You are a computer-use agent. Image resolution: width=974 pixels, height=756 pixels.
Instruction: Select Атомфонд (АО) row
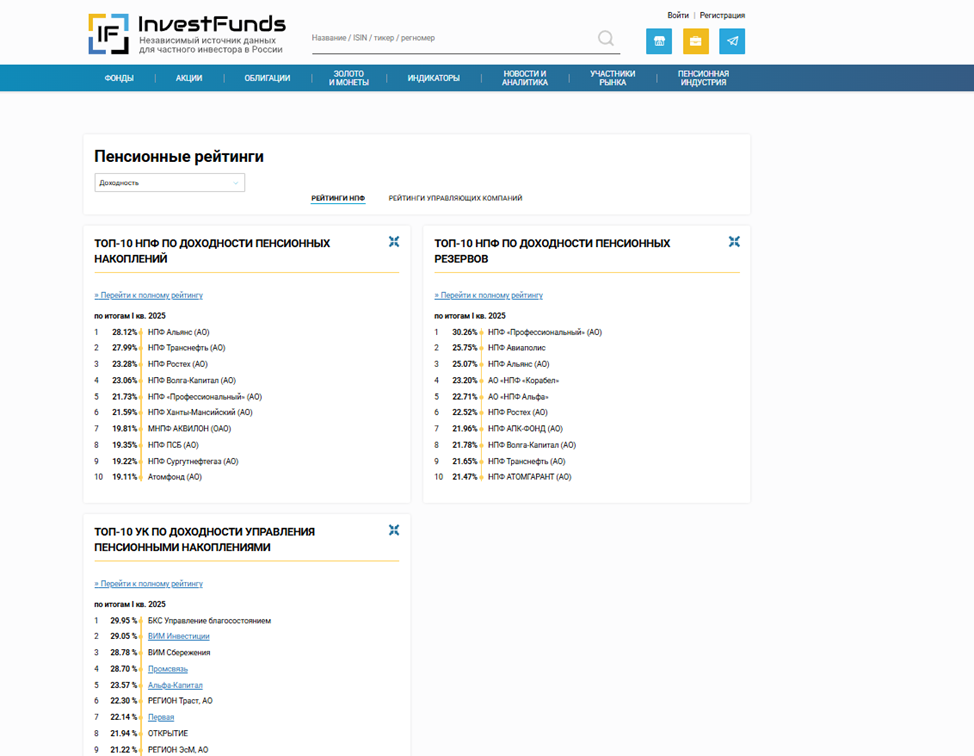[x=175, y=477]
